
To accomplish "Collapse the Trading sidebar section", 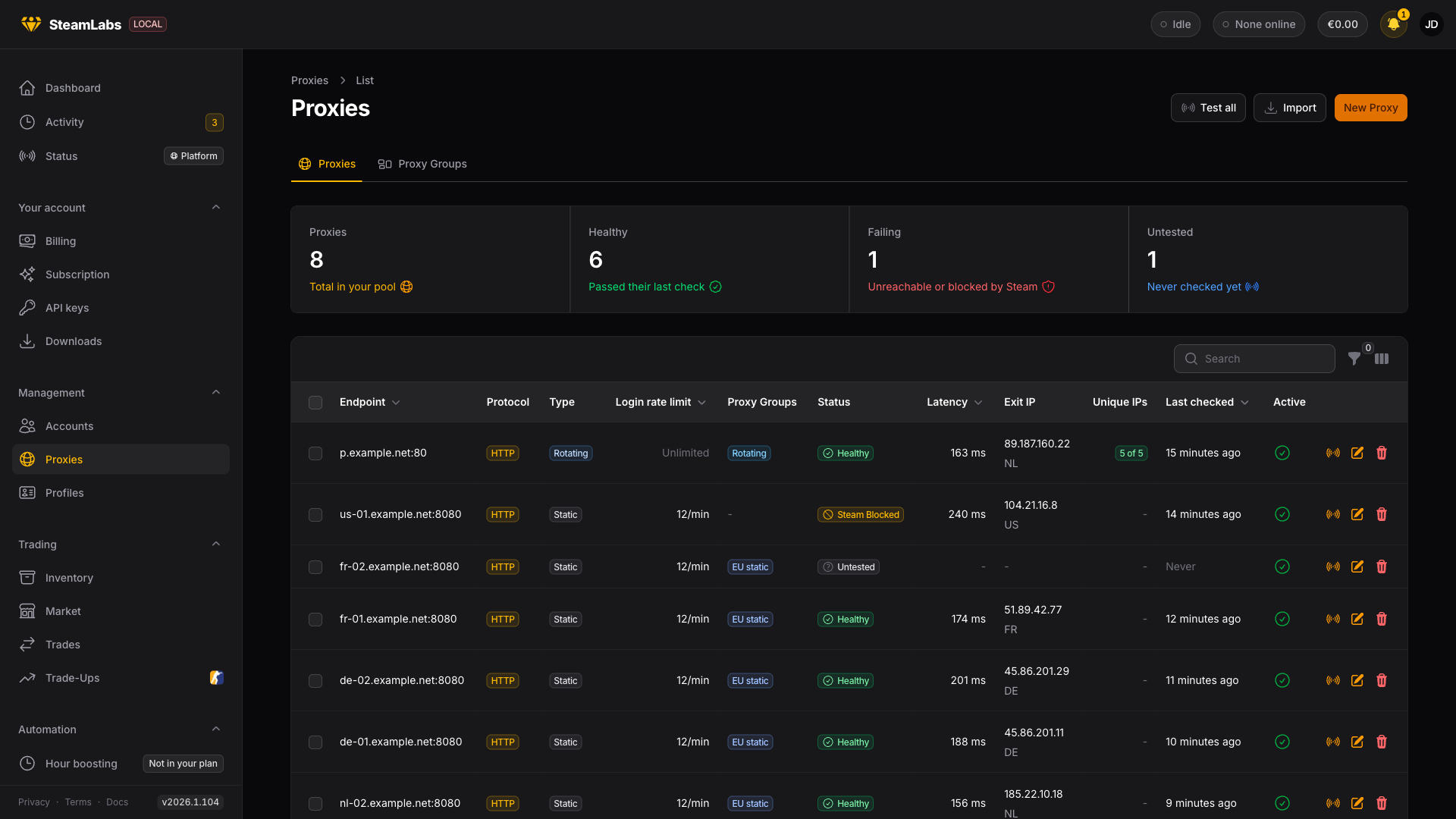I will (216, 544).
